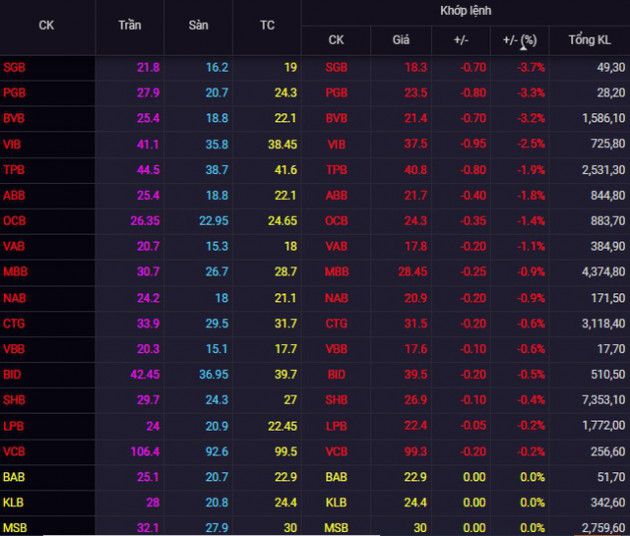Click the Sàn column header
The width and height of the screenshot is (630, 536).
198,25
